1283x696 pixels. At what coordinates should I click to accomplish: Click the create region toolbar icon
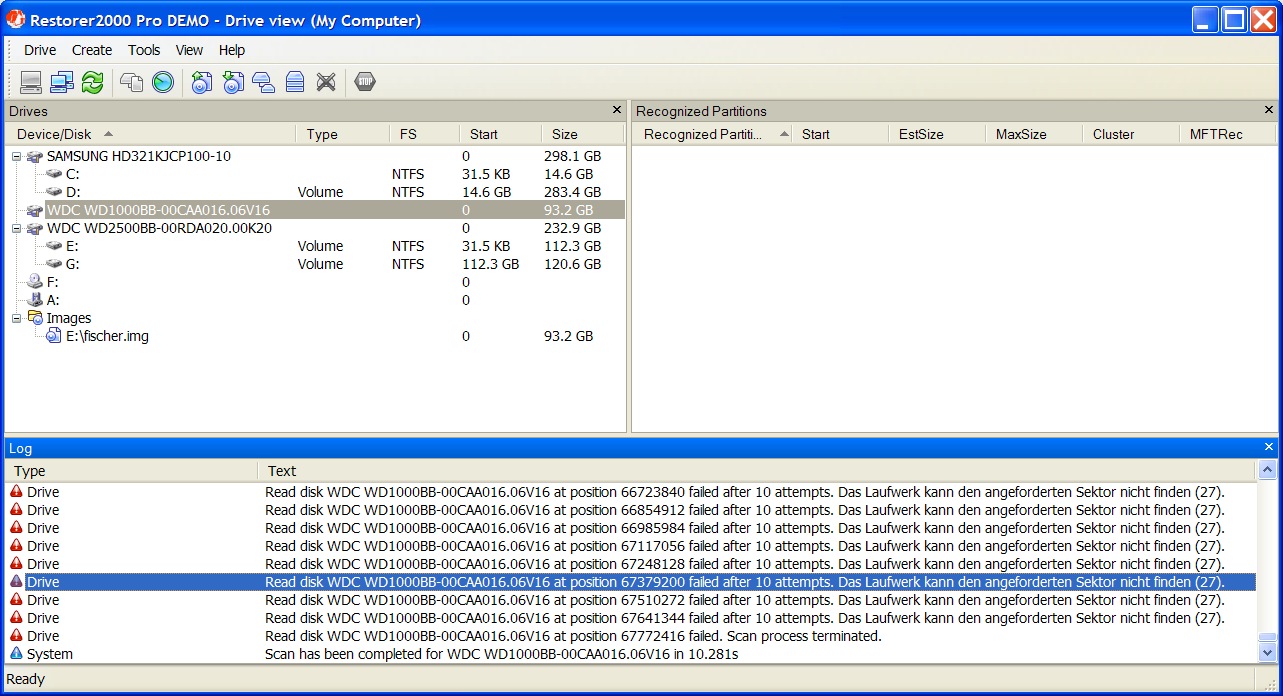pyautogui.click(x=264, y=83)
